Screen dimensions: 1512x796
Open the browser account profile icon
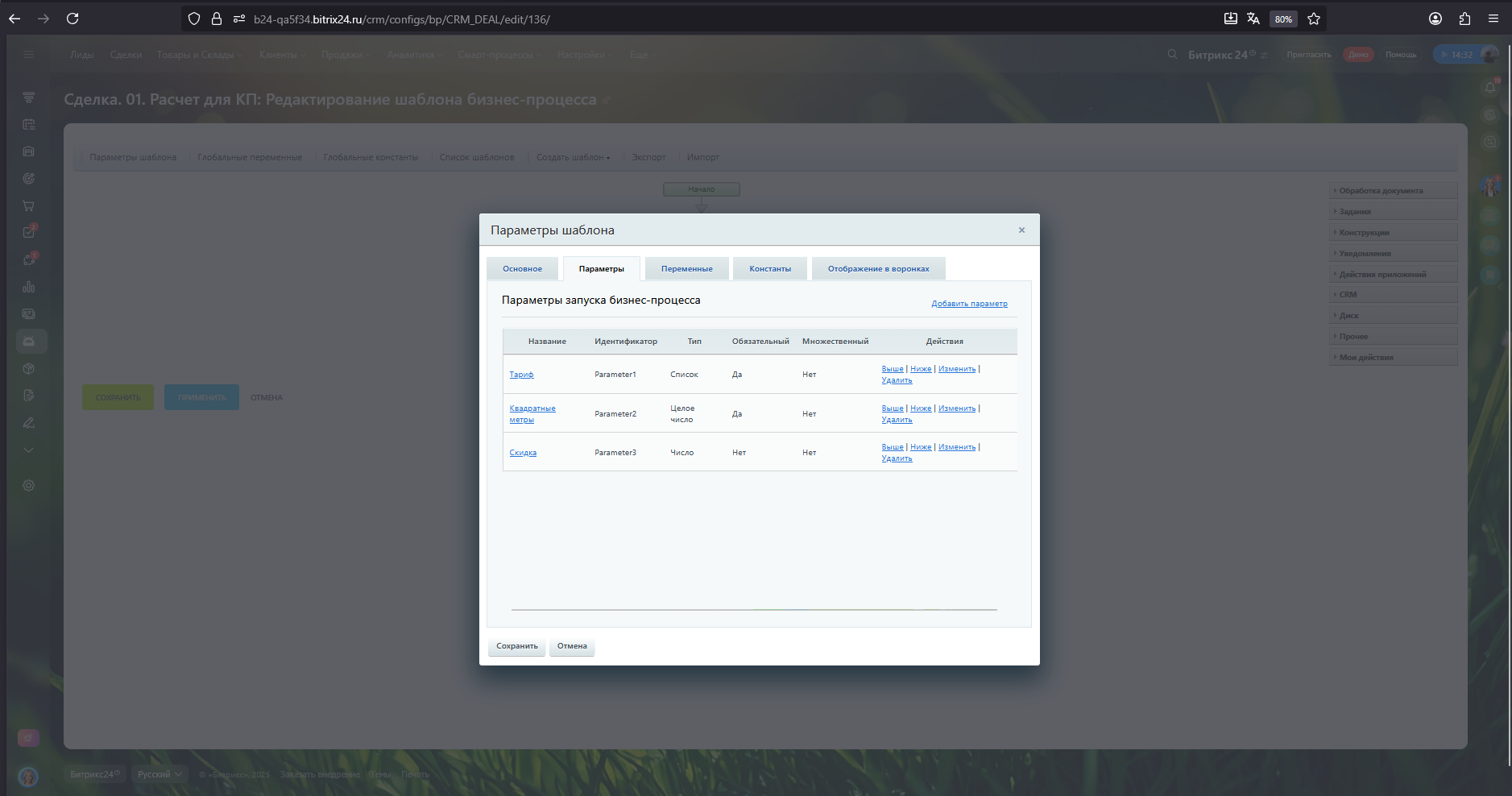tap(1435, 19)
